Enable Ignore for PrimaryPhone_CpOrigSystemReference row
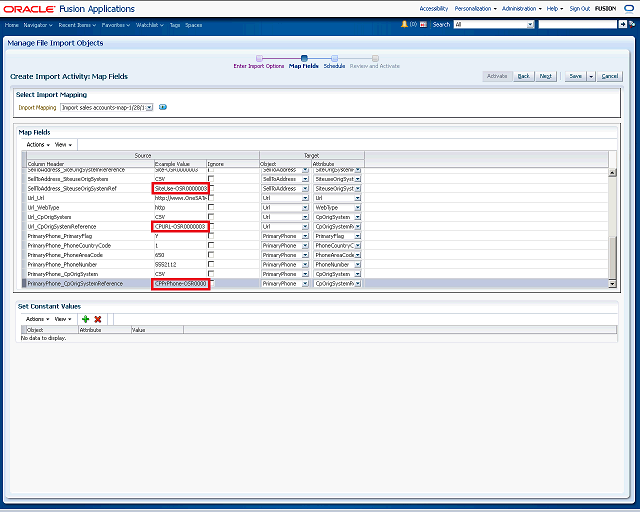640x512 pixels. coord(211,284)
